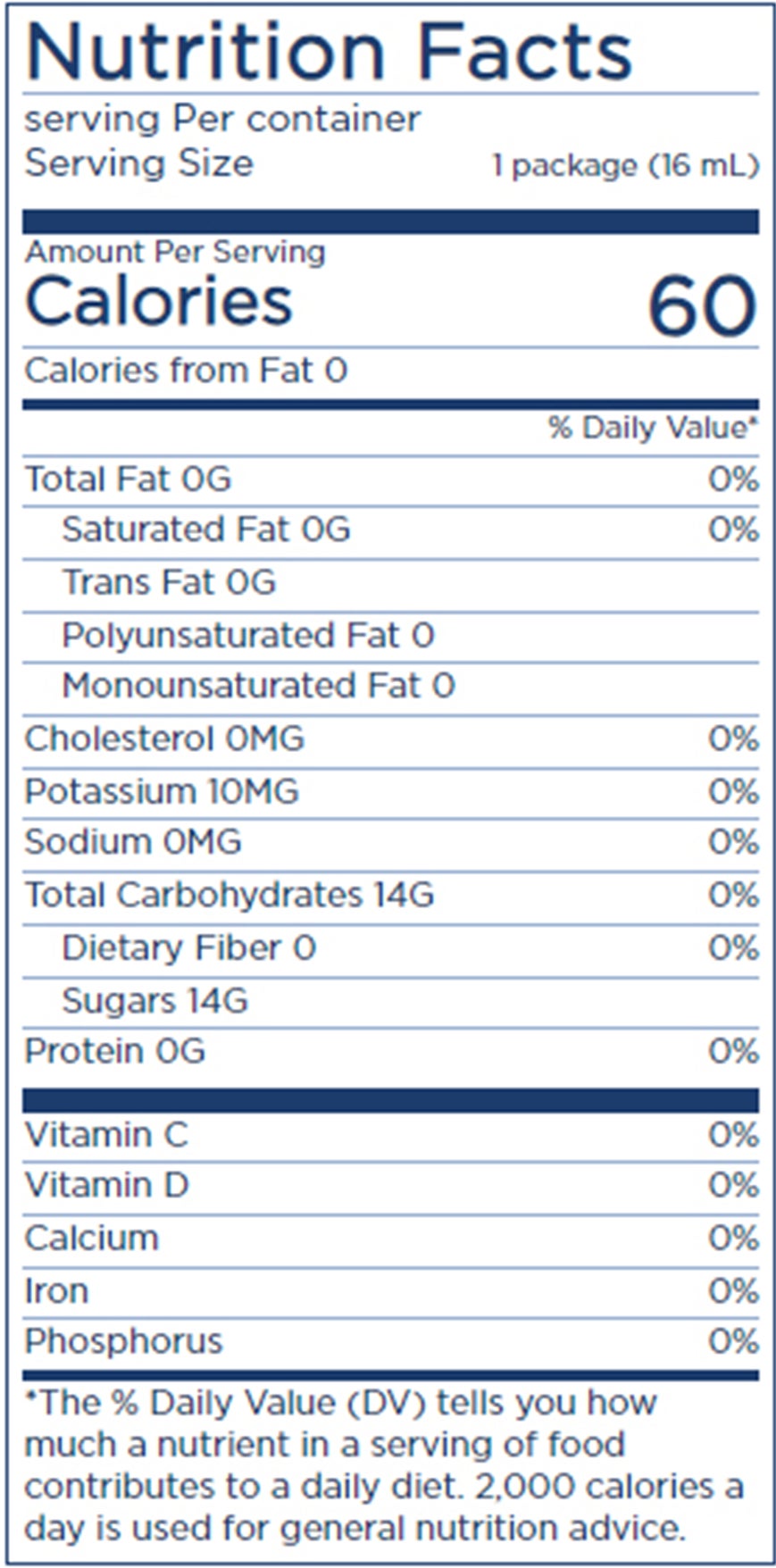The image size is (776, 1568).
Task: Select the Saturated Fat 0G row
Action: click(x=391, y=530)
